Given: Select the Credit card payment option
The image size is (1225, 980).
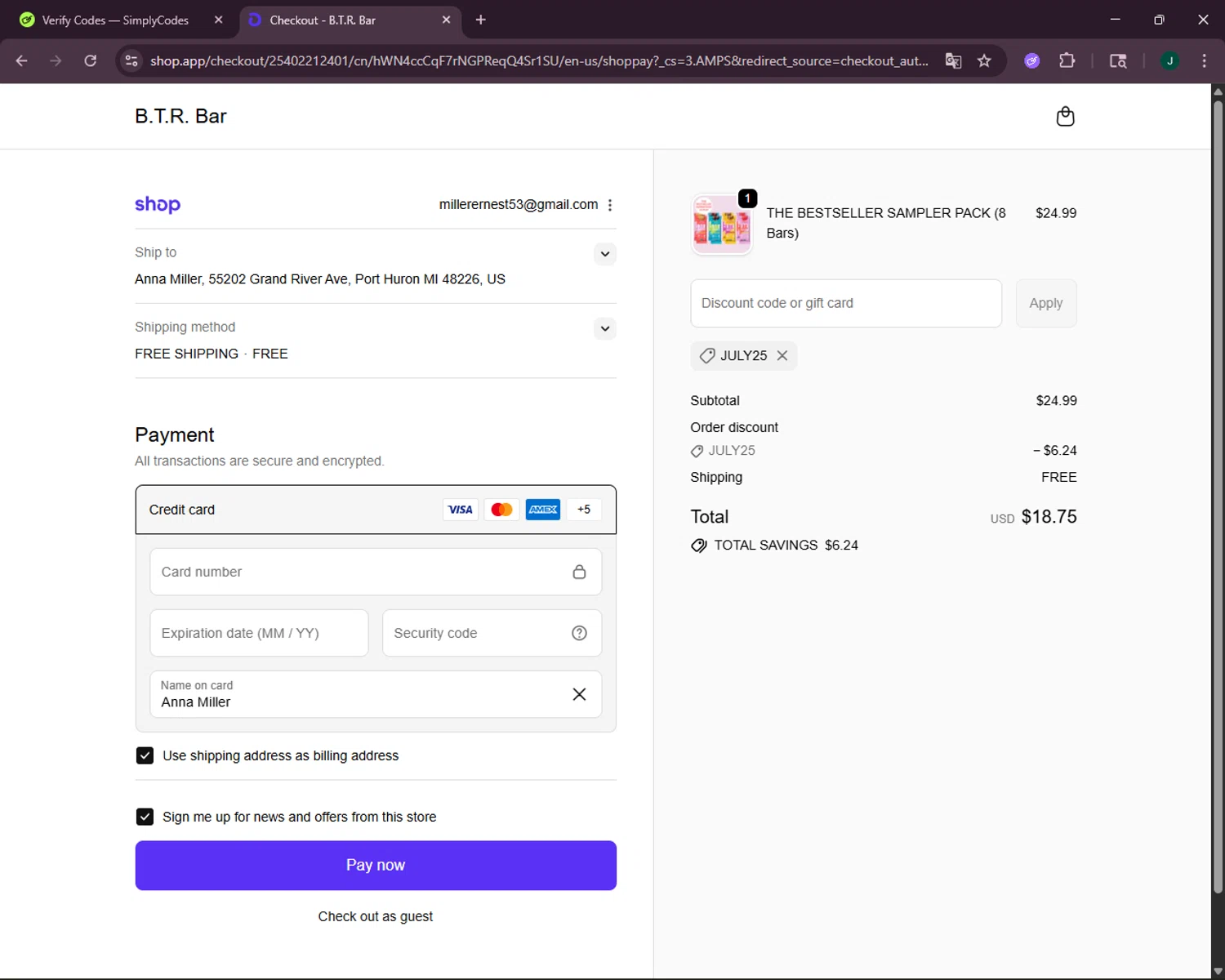Looking at the screenshot, I should (376, 510).
